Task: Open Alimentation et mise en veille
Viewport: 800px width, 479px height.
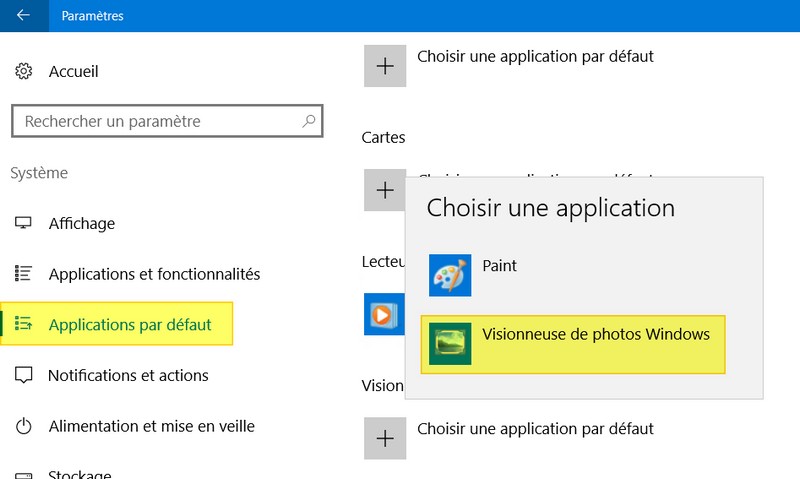Action: coord(151,427)
